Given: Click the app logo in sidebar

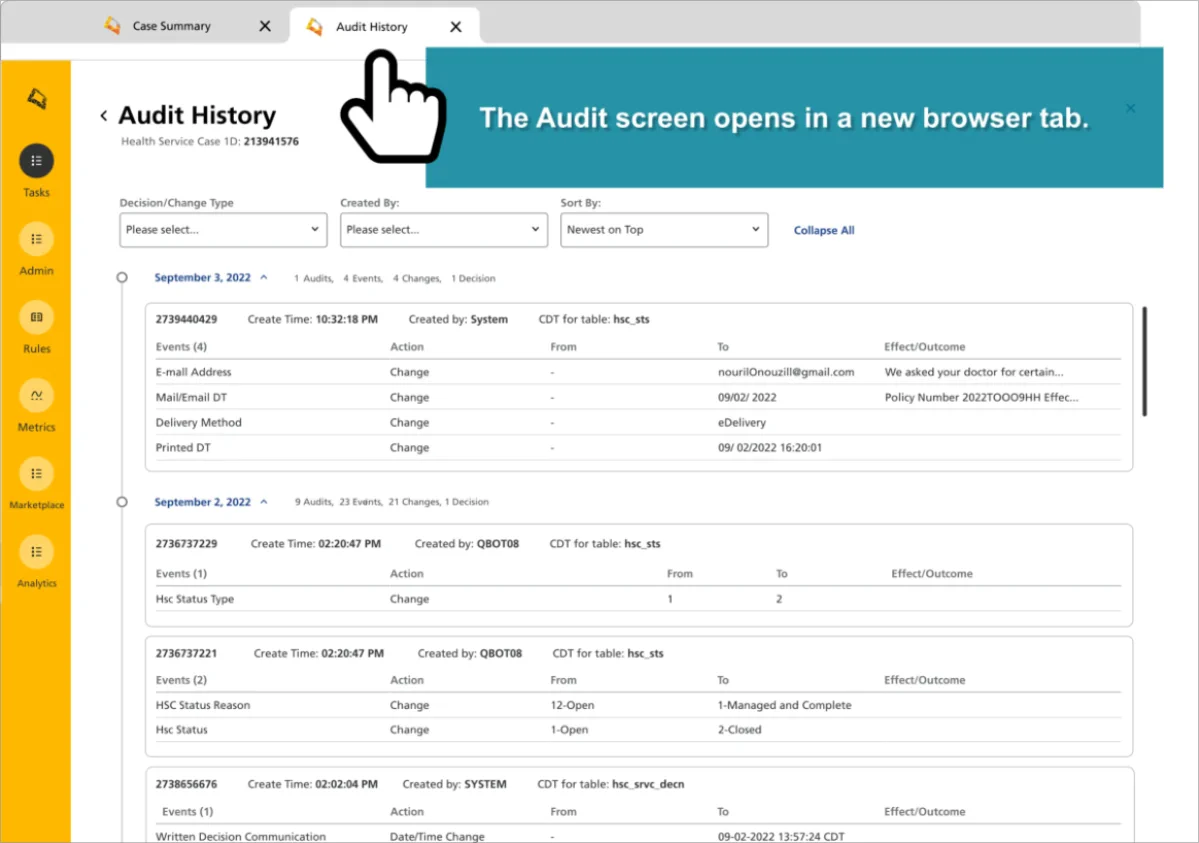Looking at the screenshot, I should pyautogui.click(x=37, y=98).
